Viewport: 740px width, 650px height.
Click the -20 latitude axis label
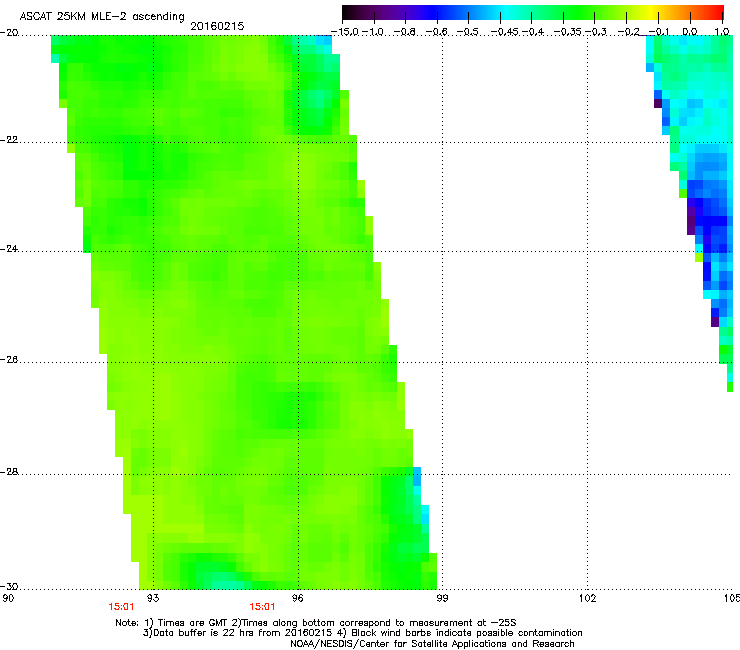pyautogui.click(x=9, y=33)
